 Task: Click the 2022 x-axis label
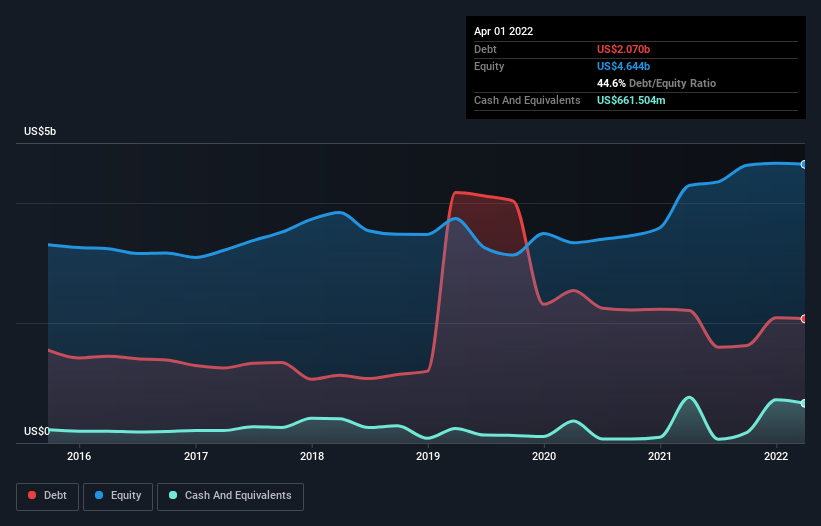point(776,456)
